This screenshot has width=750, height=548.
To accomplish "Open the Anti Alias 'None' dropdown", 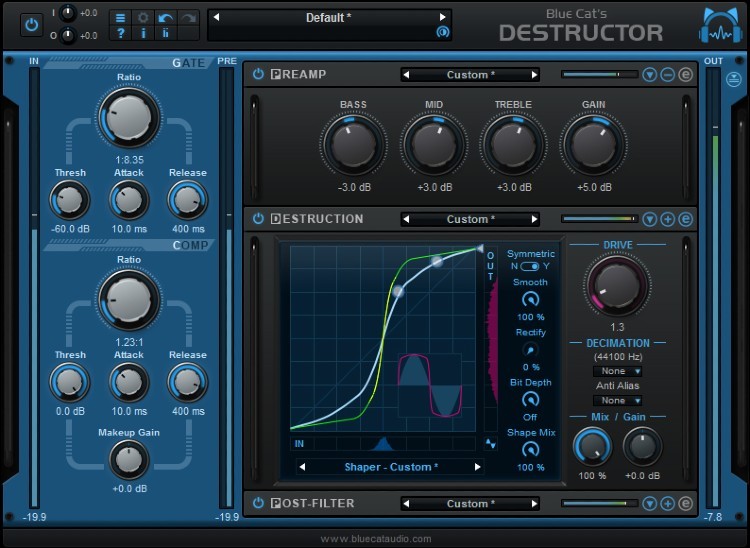I will [616, 400].
